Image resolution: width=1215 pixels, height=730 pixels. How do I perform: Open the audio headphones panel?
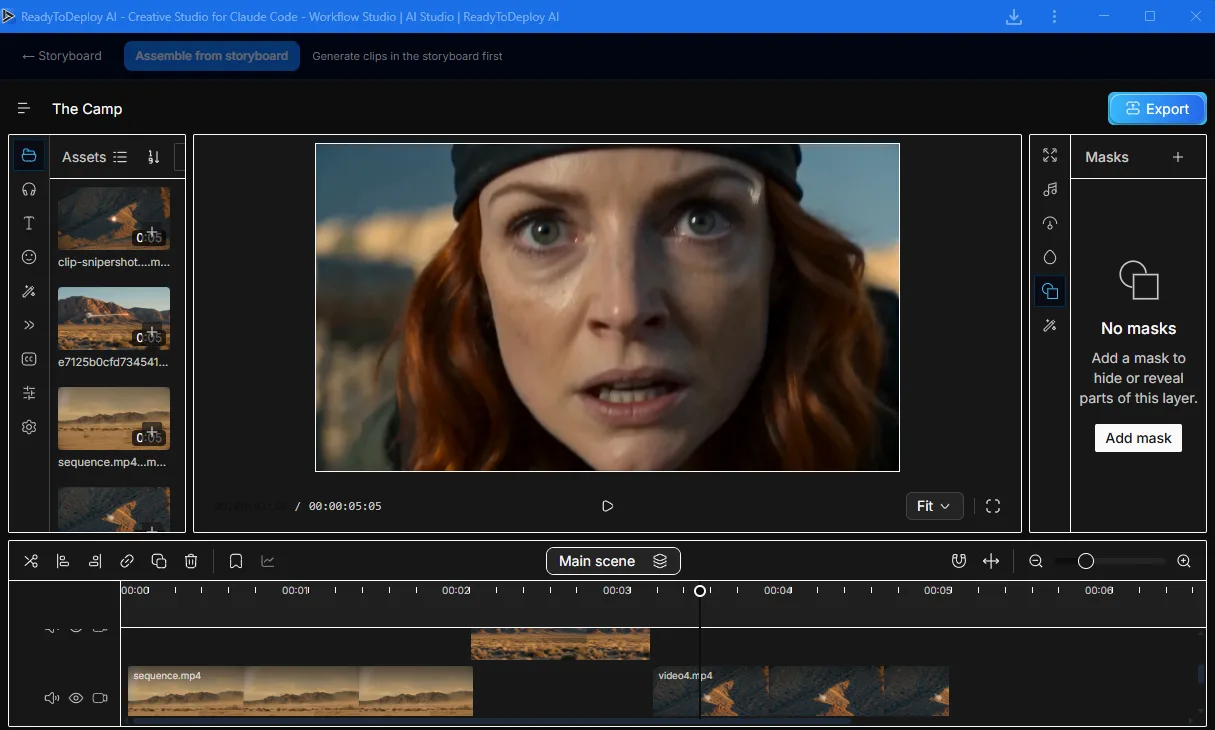click(29, 189)
